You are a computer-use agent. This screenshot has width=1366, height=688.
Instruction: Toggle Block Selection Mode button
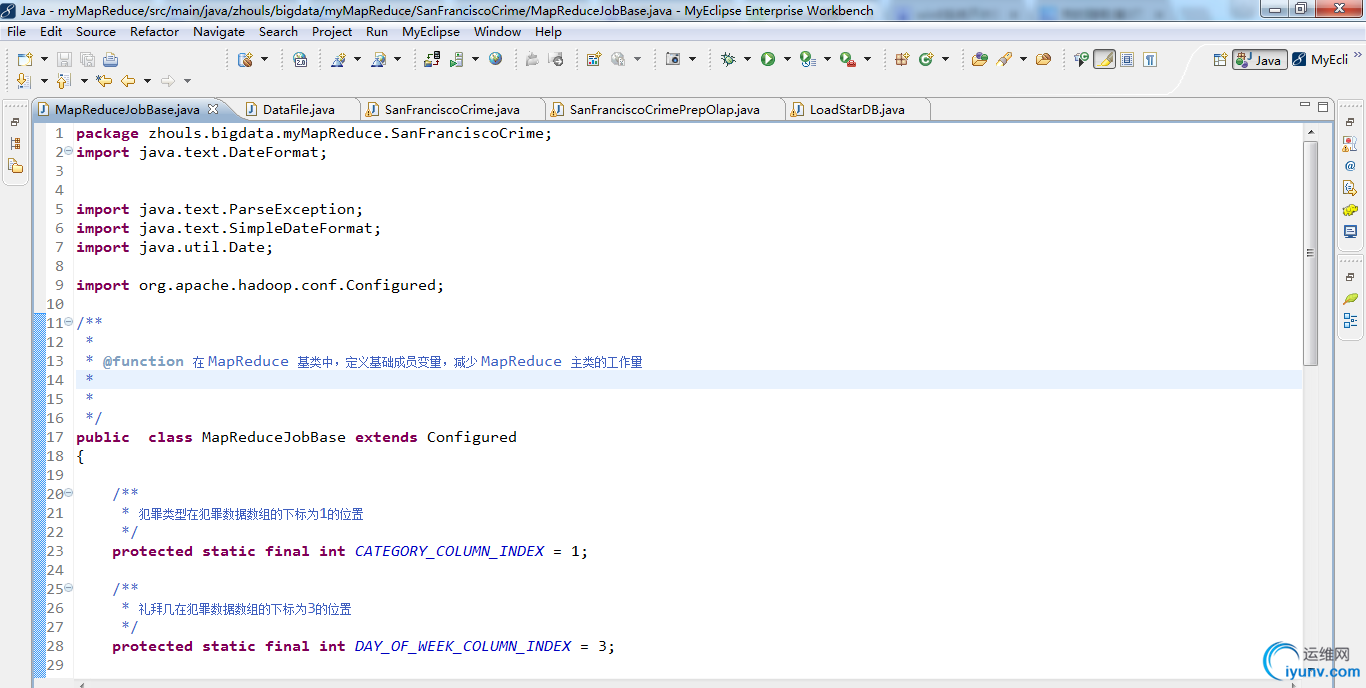coord(1127,60)
